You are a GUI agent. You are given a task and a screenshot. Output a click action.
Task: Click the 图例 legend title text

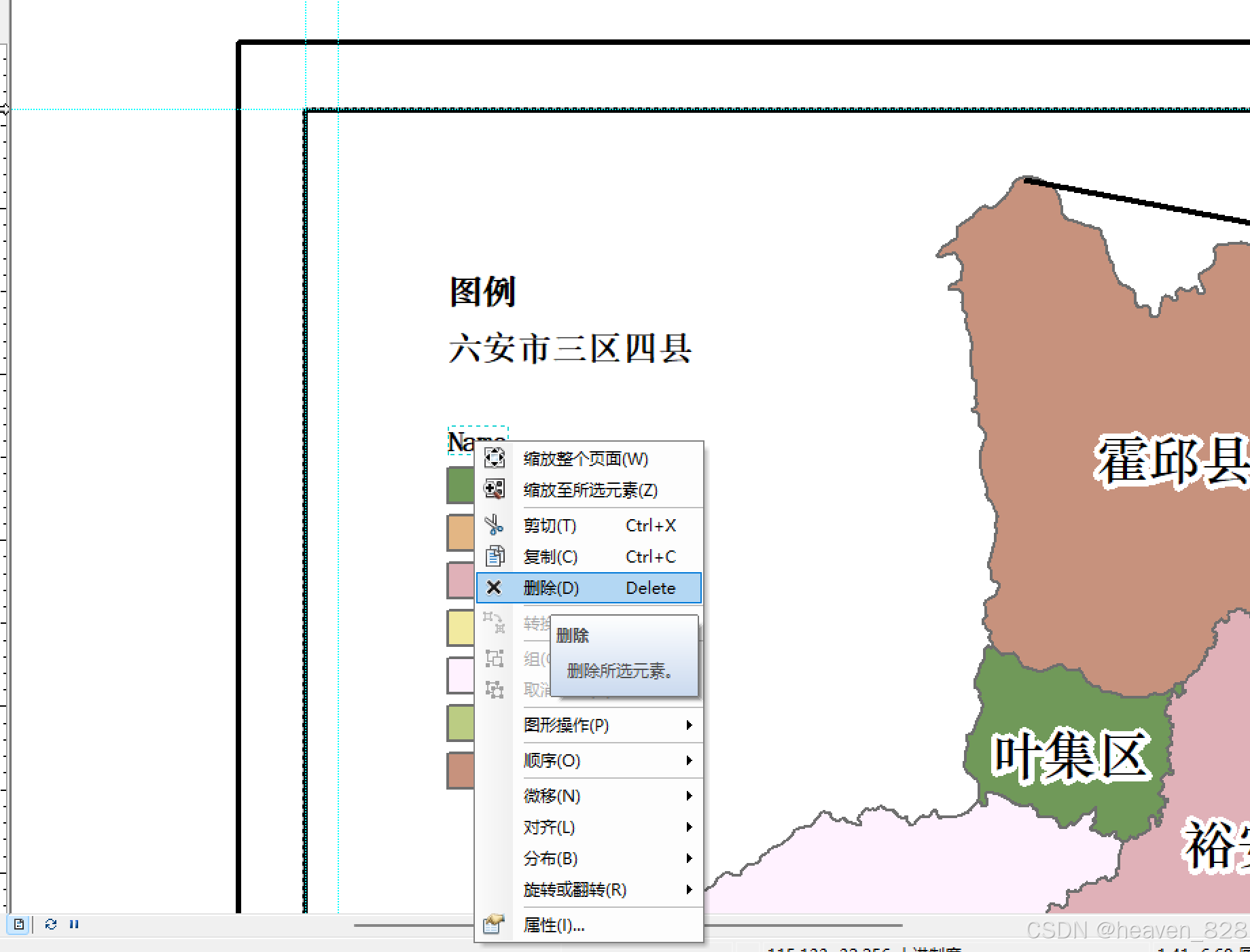coord(482,292)
